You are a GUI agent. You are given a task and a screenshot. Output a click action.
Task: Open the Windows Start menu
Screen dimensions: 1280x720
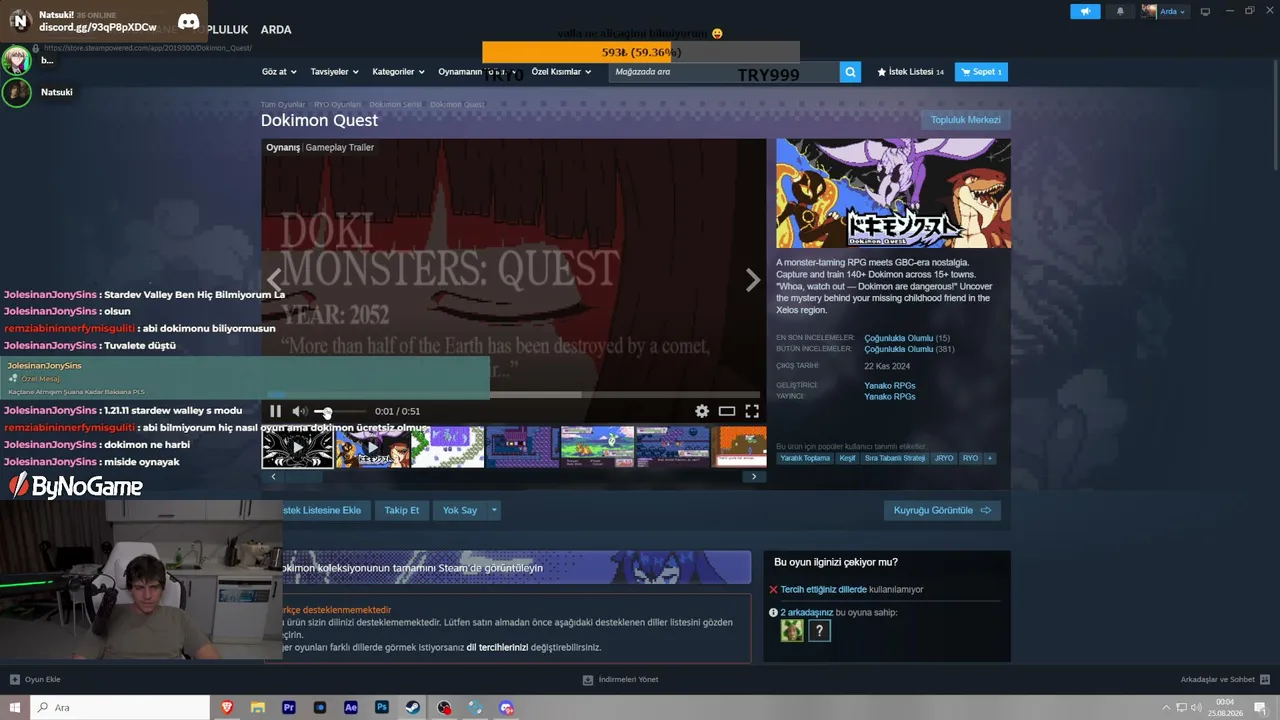(15, 707)
